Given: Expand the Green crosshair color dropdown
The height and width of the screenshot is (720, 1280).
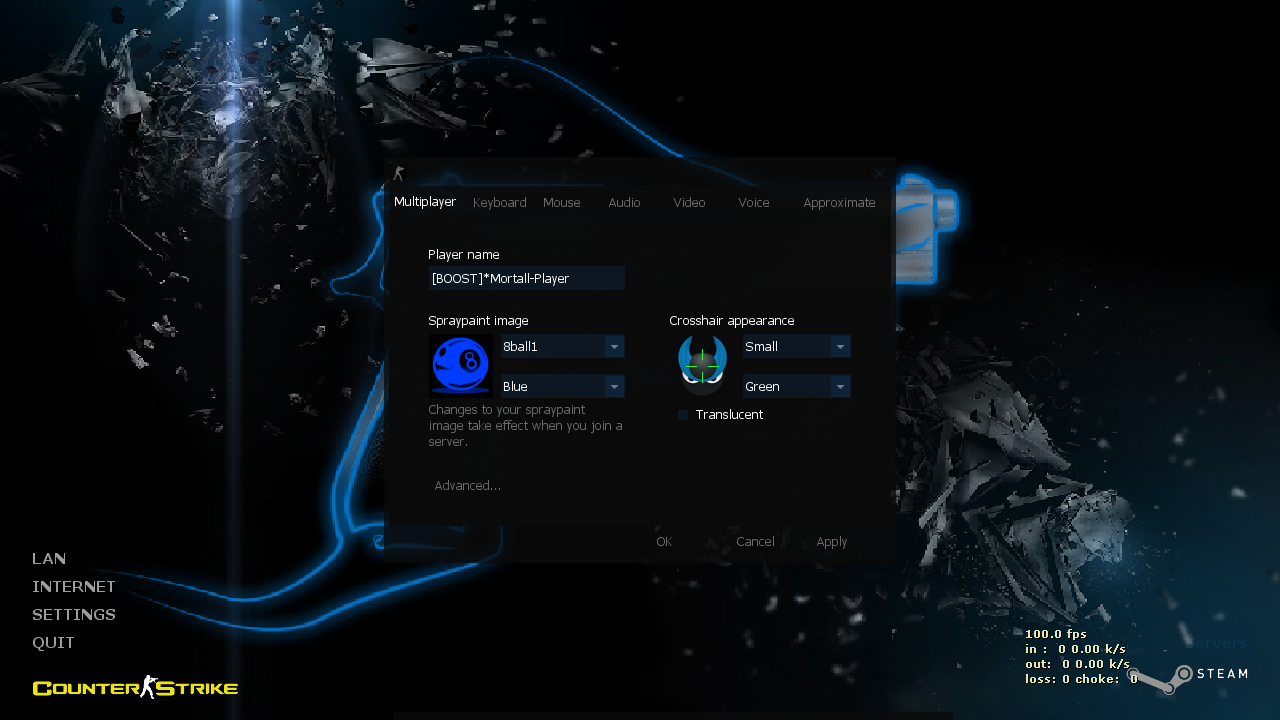Looking at the screenshot, I should 840,387.
